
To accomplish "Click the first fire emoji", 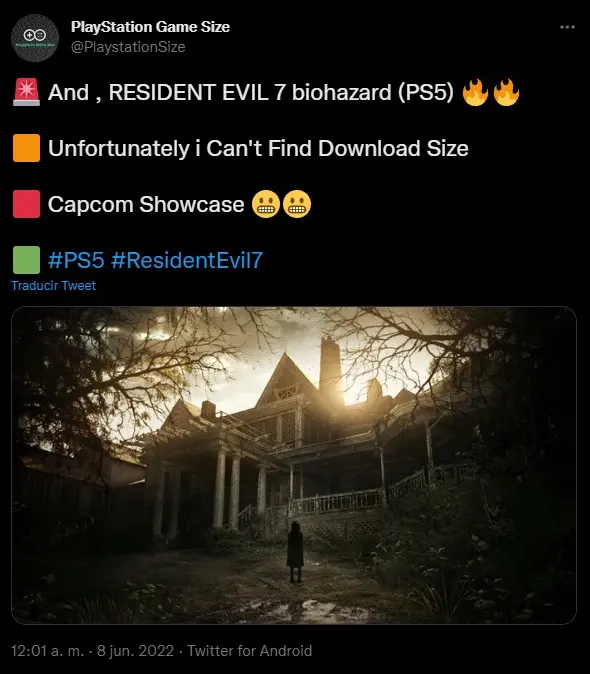I will [x=475, y=92].
